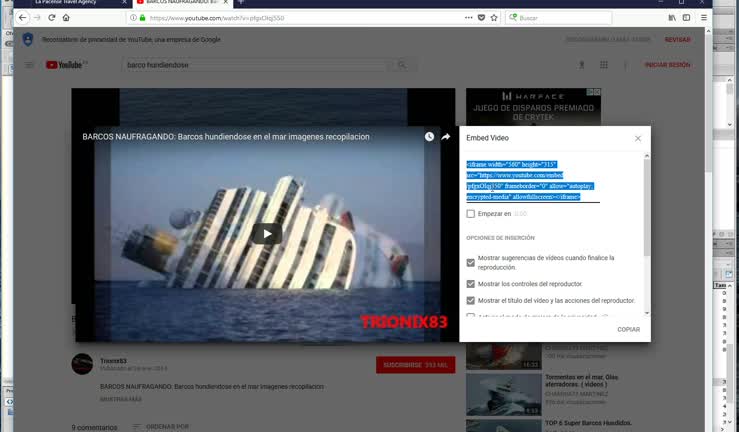Bookmark this page with the star icon
Screen dimensions: 739x432
[x=494, y=17]
